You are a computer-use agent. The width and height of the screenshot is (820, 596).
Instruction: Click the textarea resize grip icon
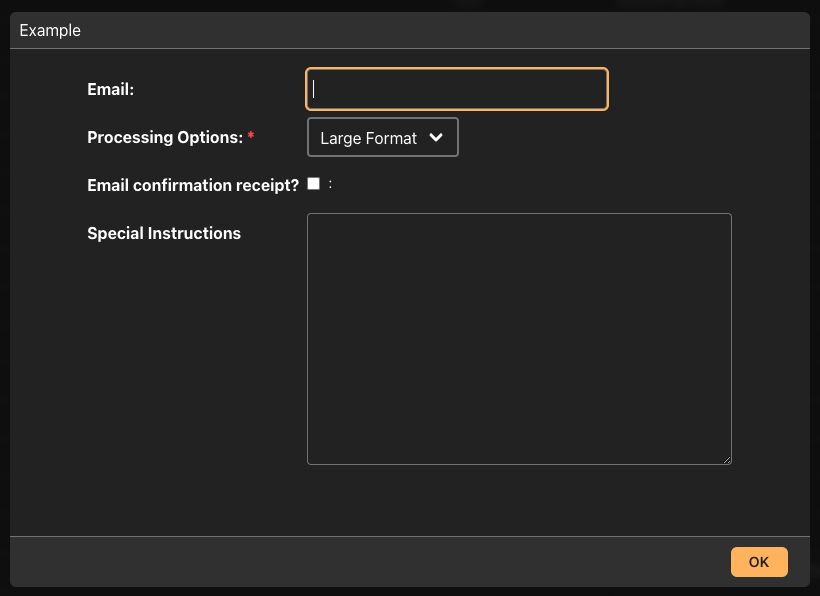pos(727,460)
